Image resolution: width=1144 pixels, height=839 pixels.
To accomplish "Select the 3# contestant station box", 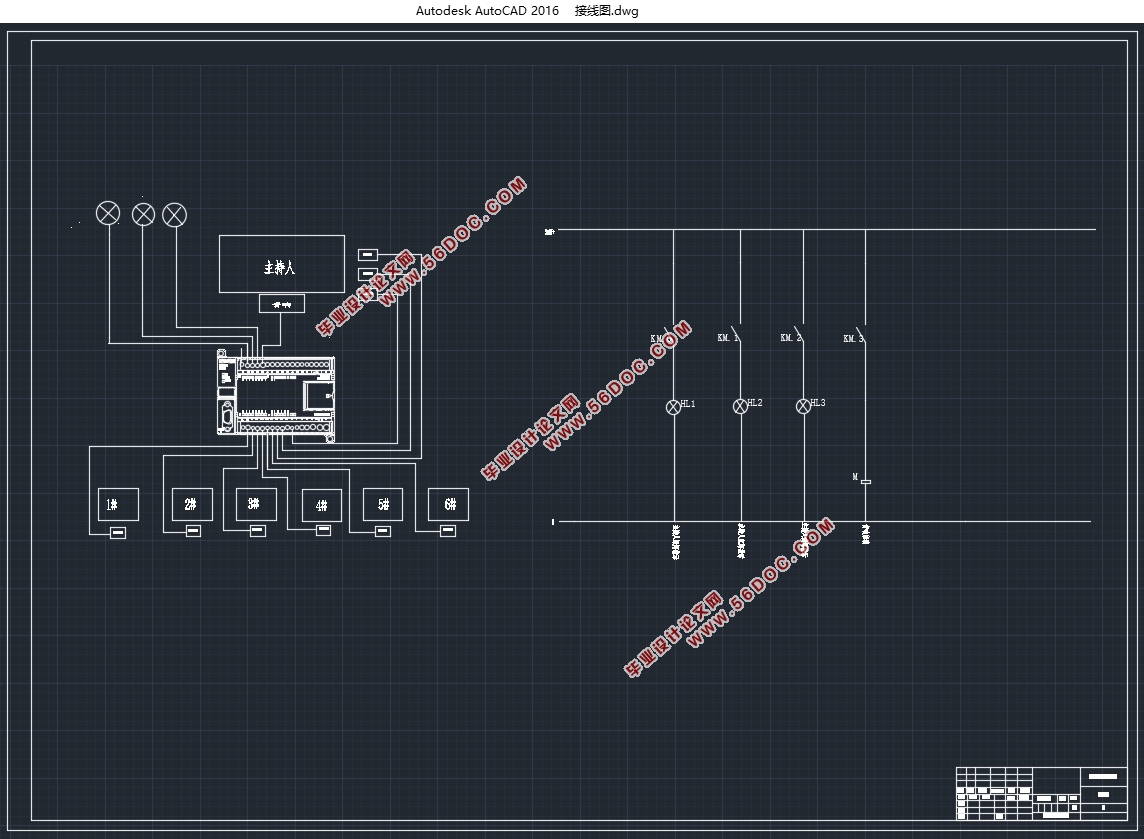I will (x=255, y=504).
